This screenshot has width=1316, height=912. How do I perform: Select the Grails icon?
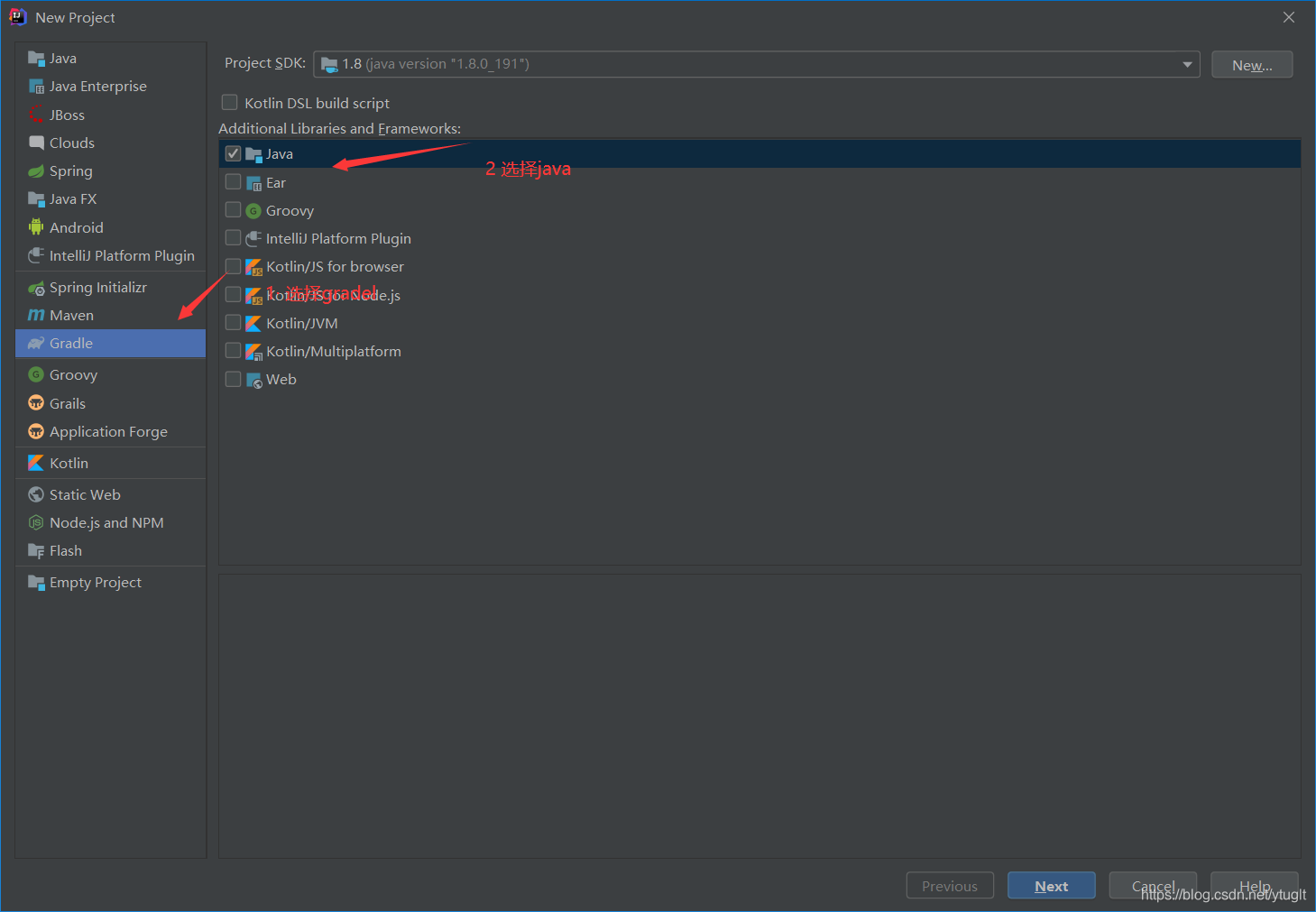click(36, 403)
